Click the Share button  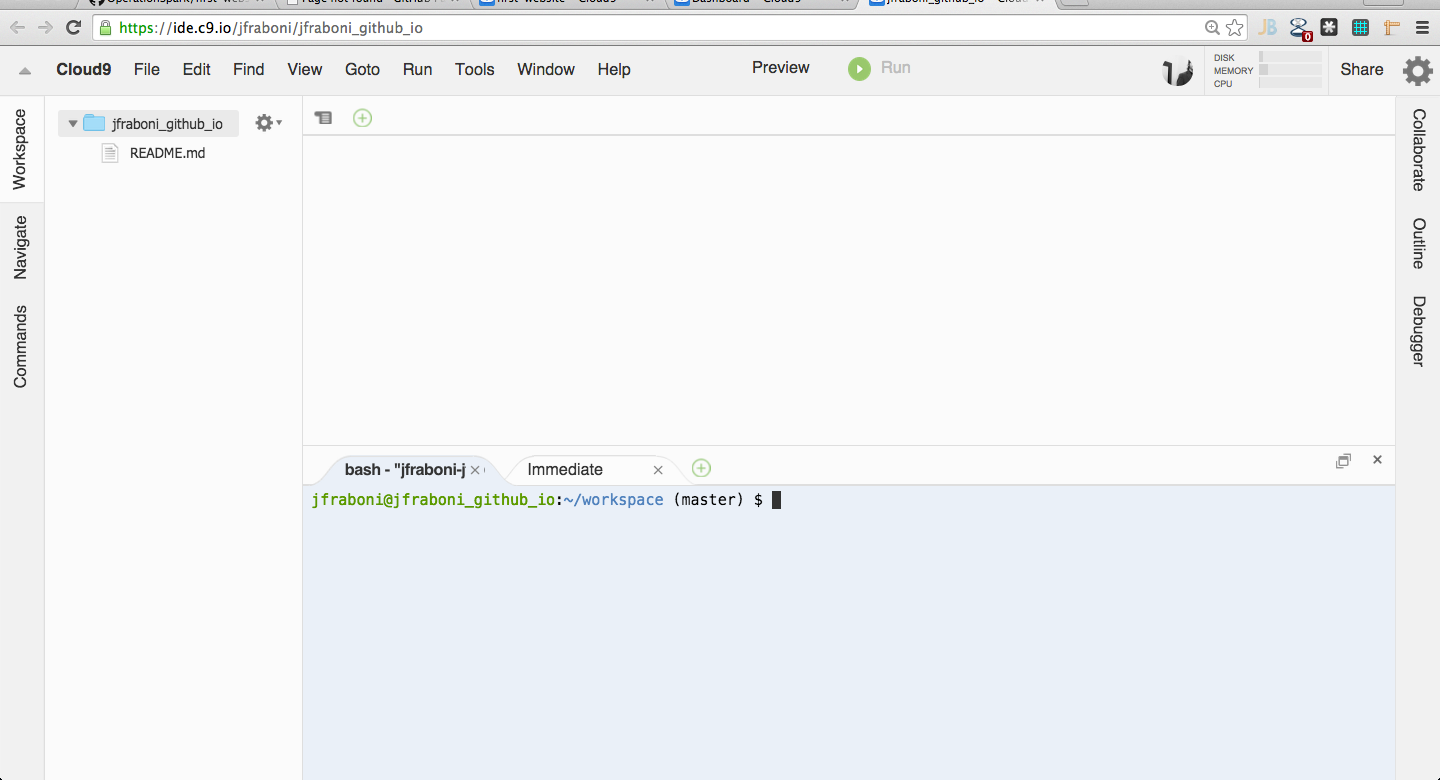point(1362,69)
